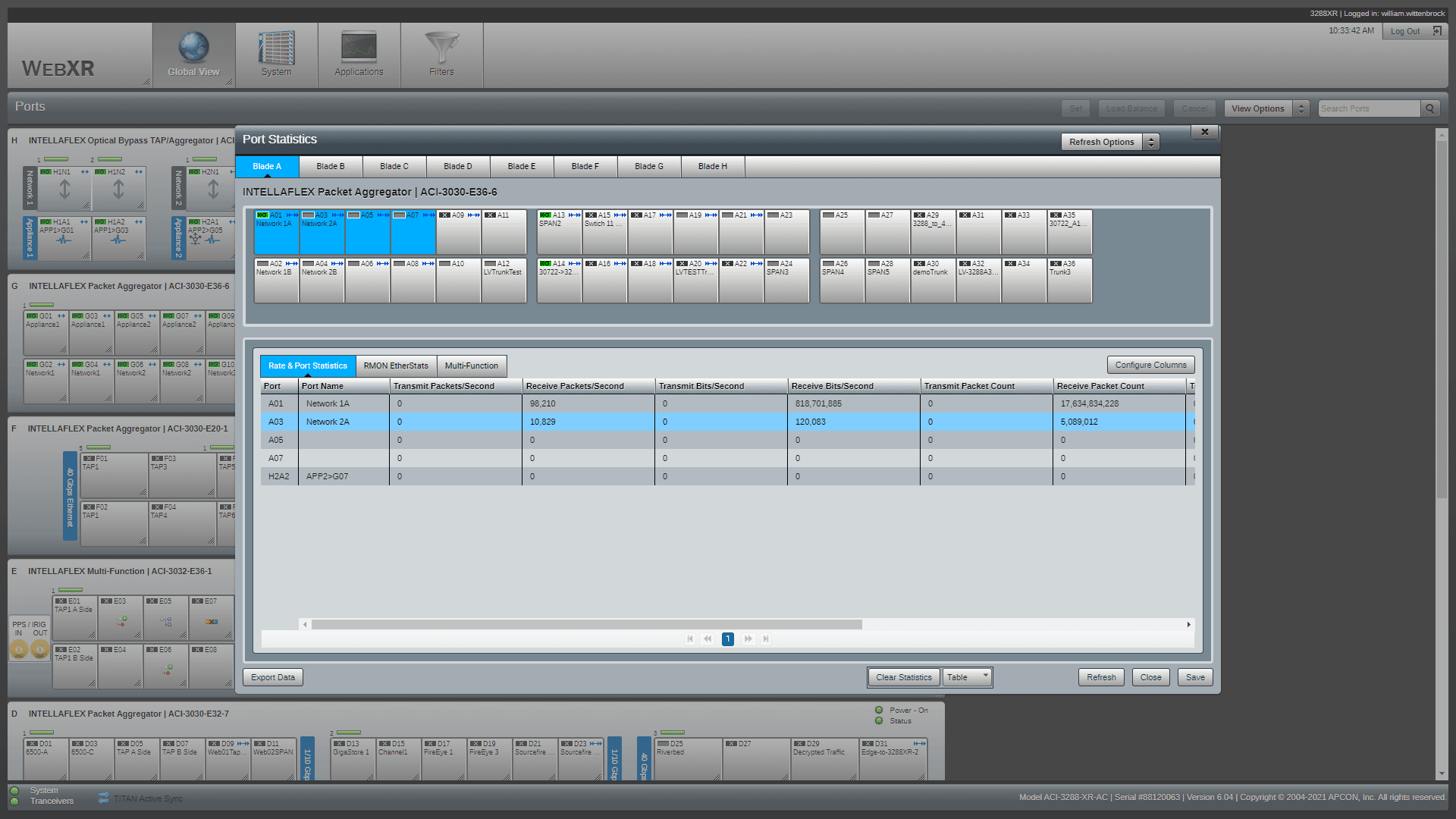Select port A01 Network 1A tile
The image size is (1456, 819).
click(x=277, y=232)
